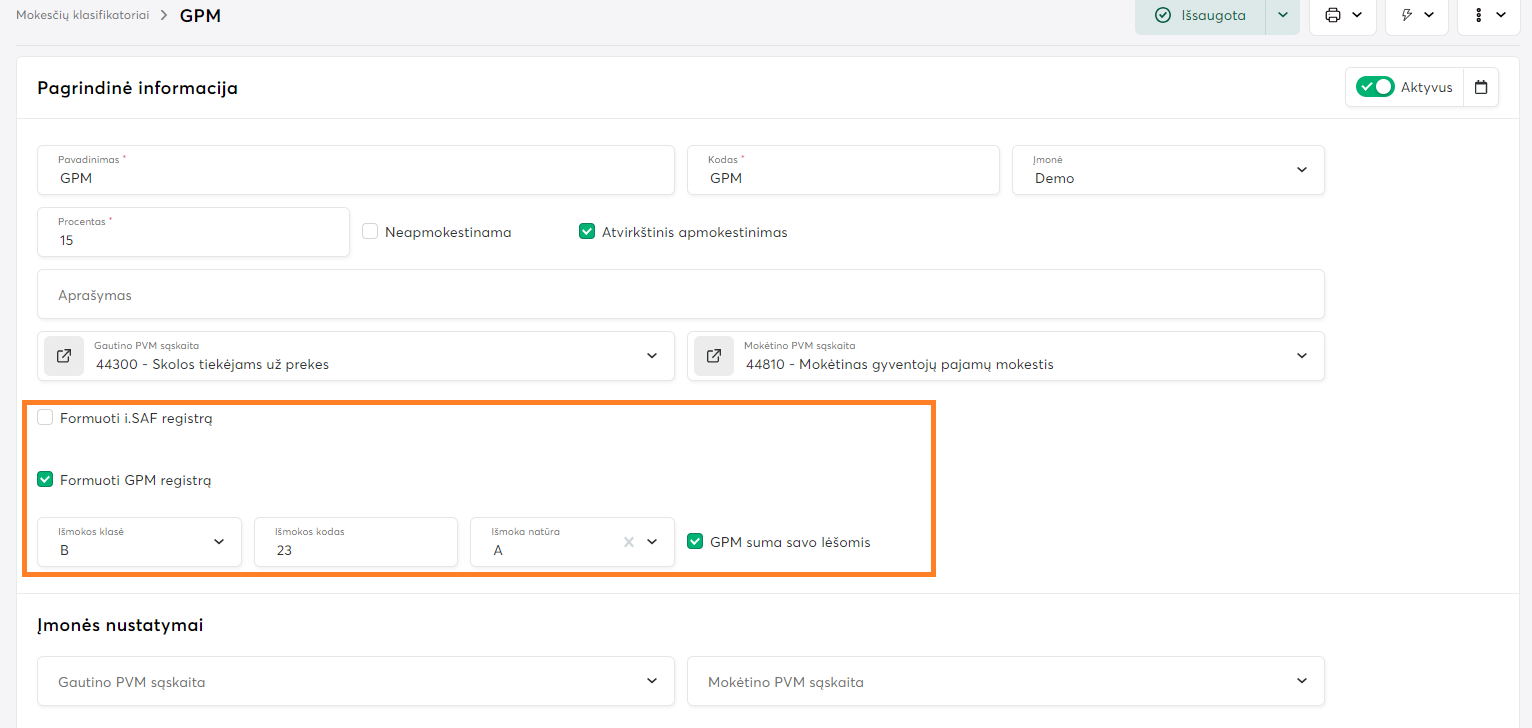Go back to Mokesčių klasifikatoriai breadcrumb
Screen dimensions: 1532x728
pyautogui.click(x=82, y=15)
